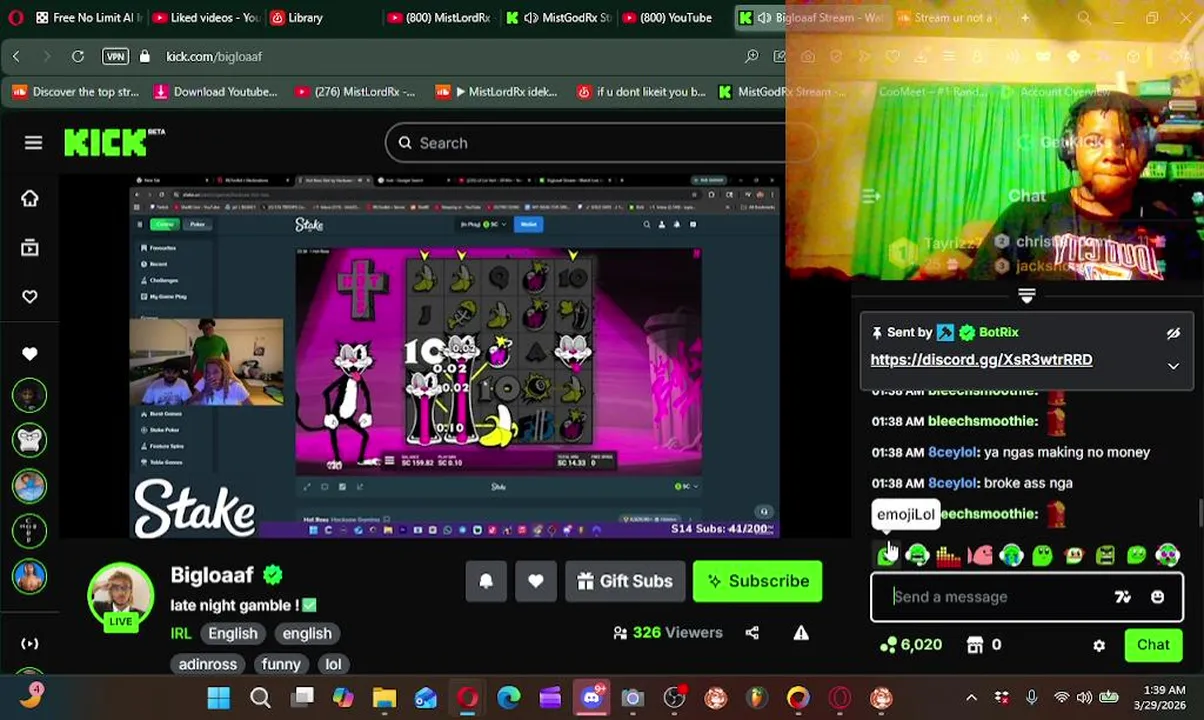This screenshot has width=1204, height=720.
Task: Switch to MistGodRx St tab
Action: [x=558, y=17]
